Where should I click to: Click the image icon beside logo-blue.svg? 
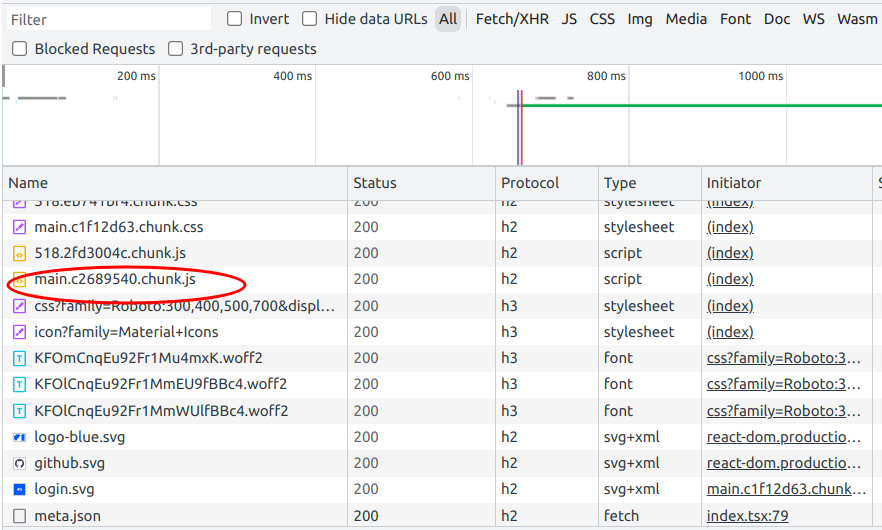click(x=19, y=437)
